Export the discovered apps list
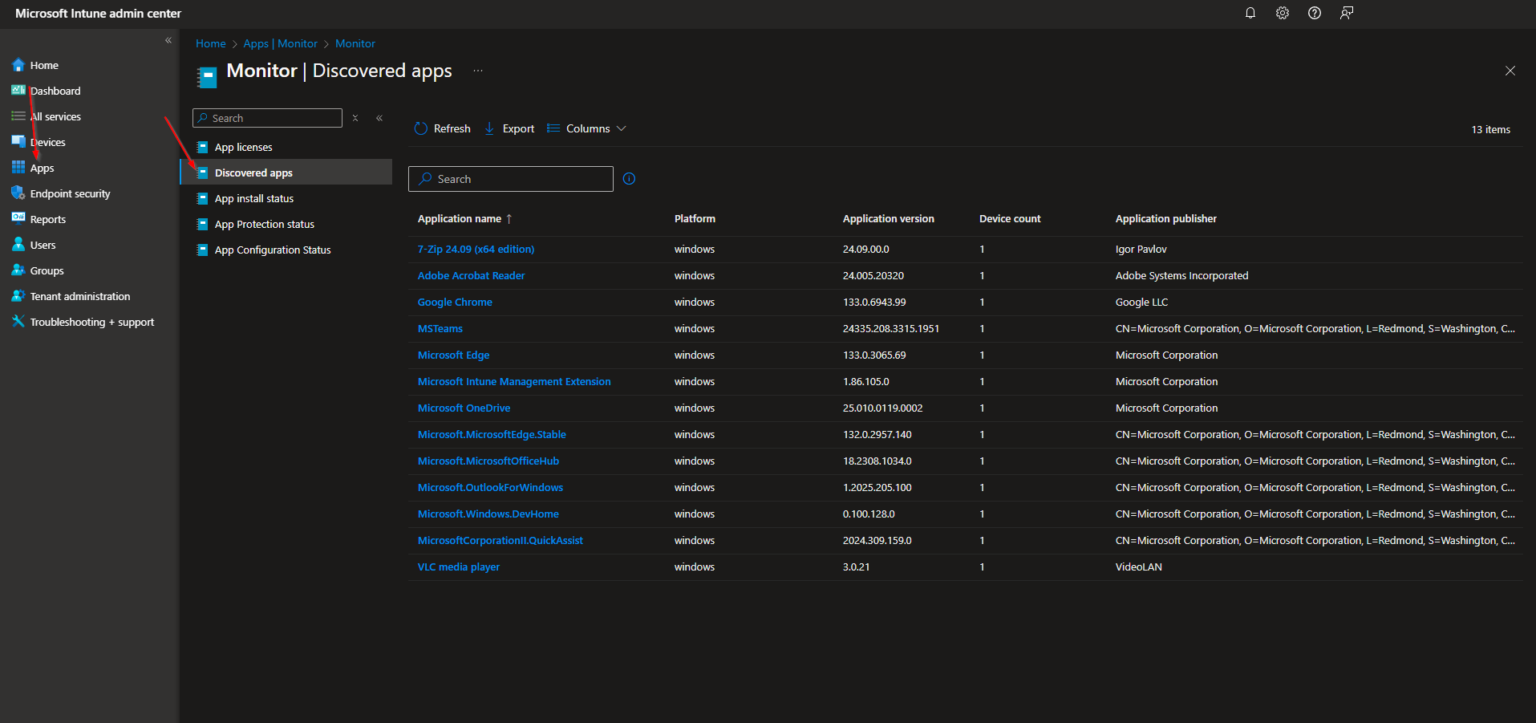Viewport: 1536px width, 723px height. click(x=509, y=129)
